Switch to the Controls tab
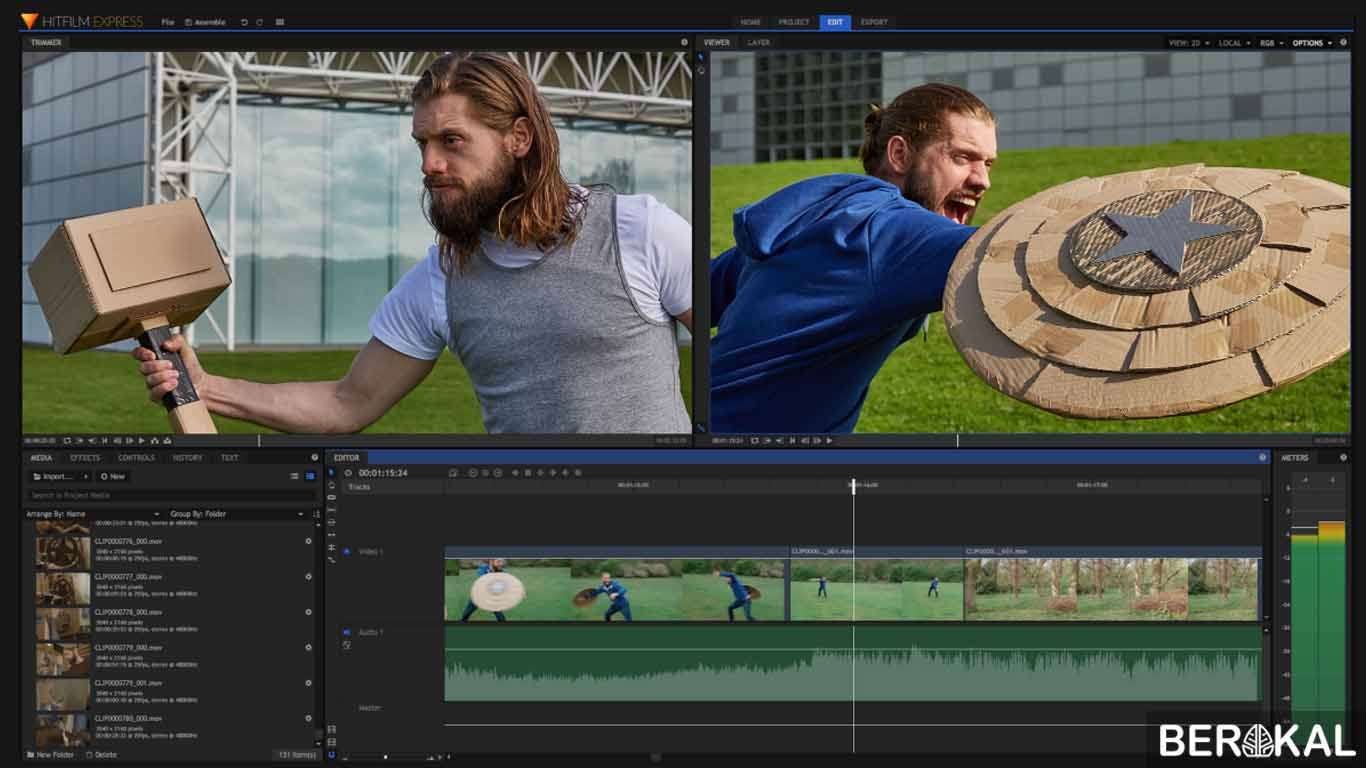Image resolution: width=1366 pixels, height=768 pixels. [136, 458]
